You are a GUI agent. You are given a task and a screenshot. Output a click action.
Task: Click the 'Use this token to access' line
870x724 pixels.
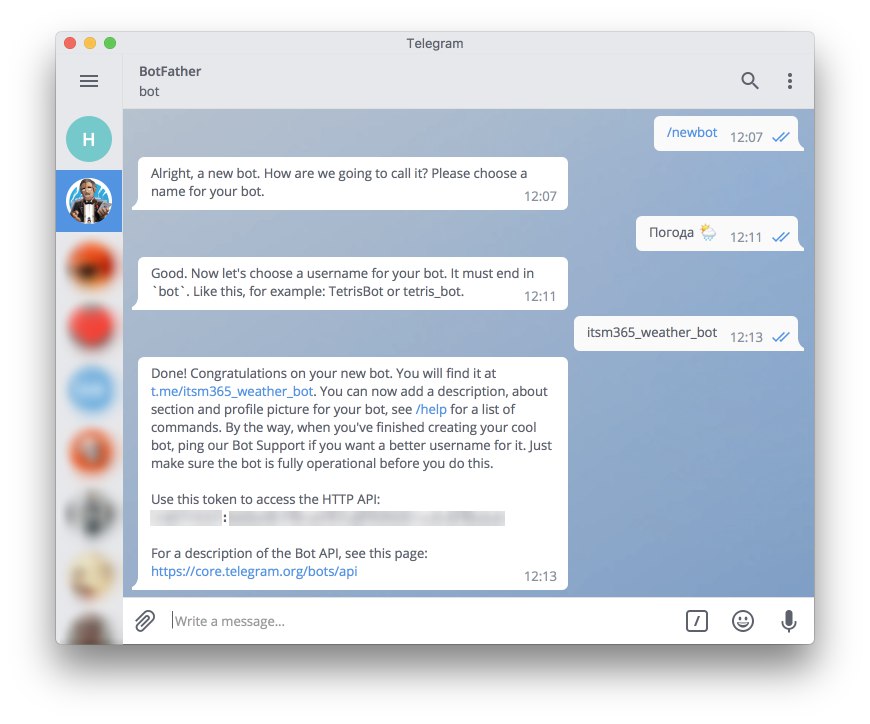pos(265,499)
